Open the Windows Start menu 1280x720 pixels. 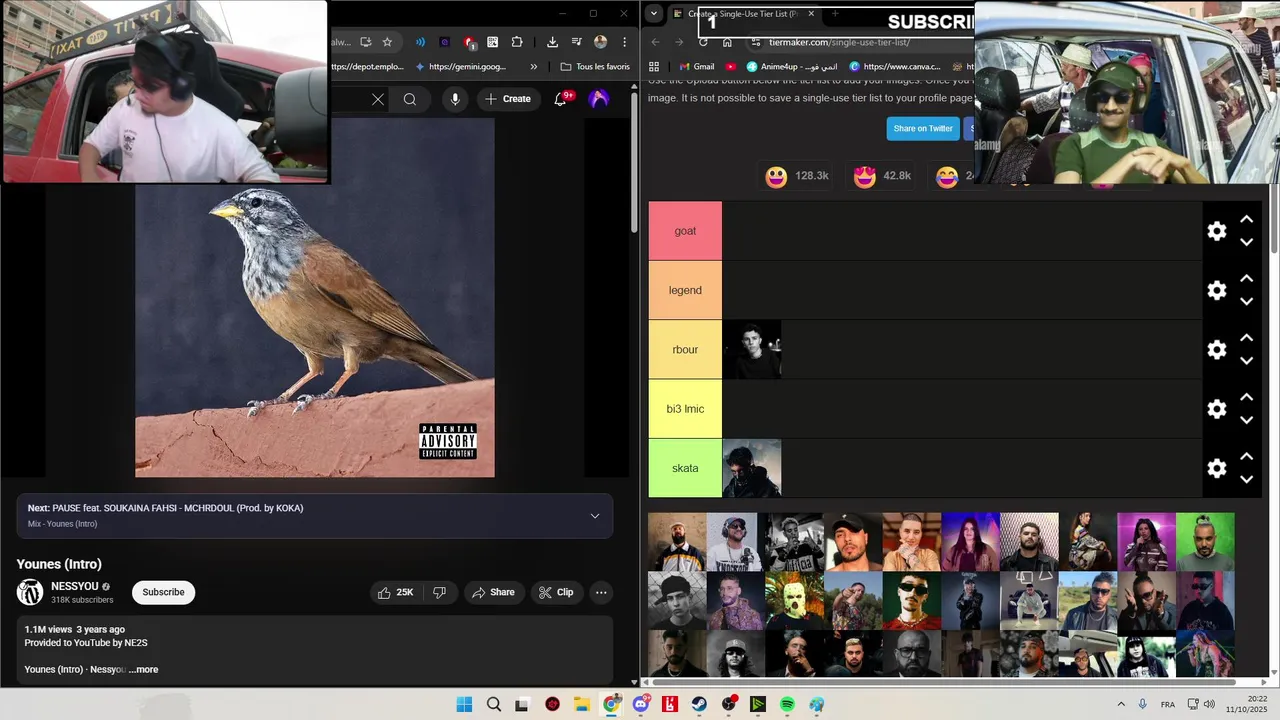point(464,704)
